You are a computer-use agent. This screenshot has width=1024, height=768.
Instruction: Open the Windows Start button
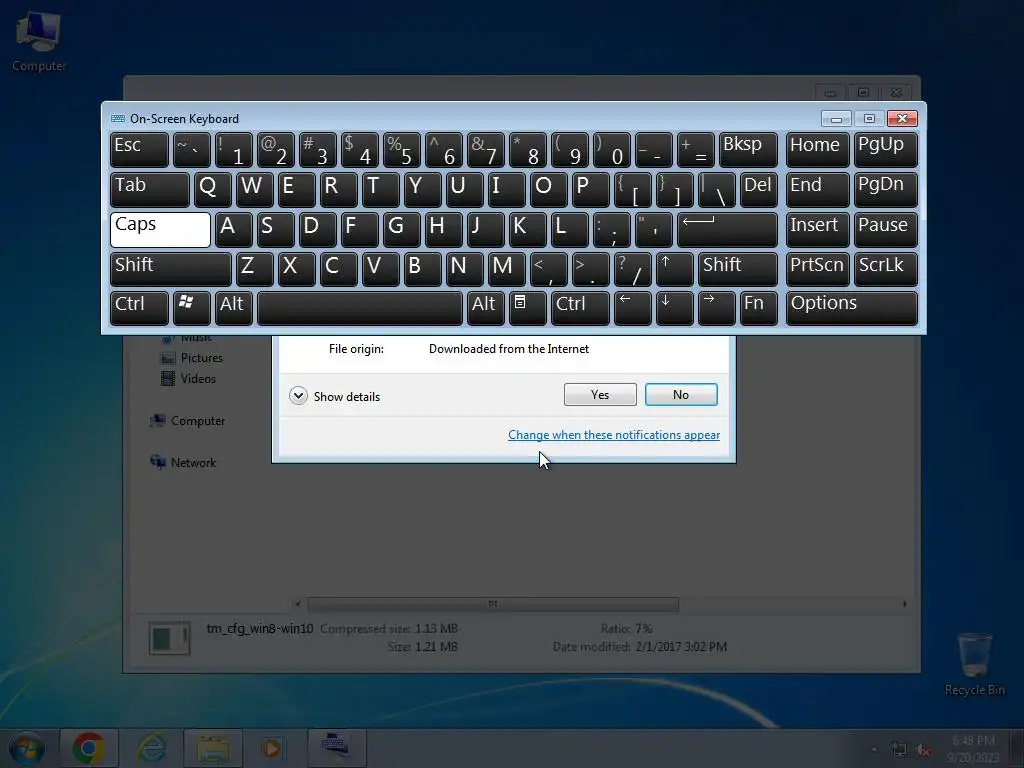(x=27, y=748)
